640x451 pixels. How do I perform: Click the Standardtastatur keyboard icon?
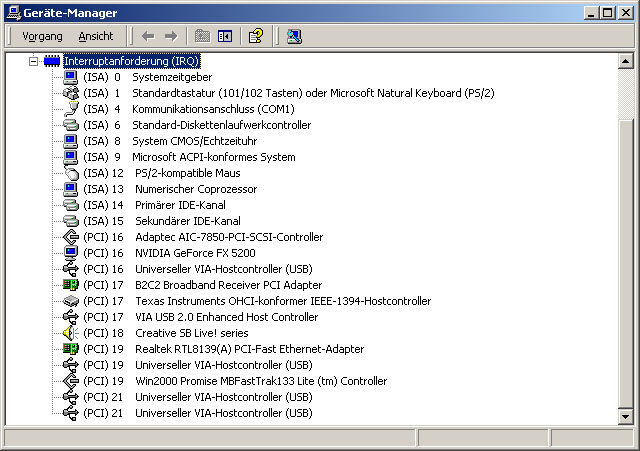[71, 93]
